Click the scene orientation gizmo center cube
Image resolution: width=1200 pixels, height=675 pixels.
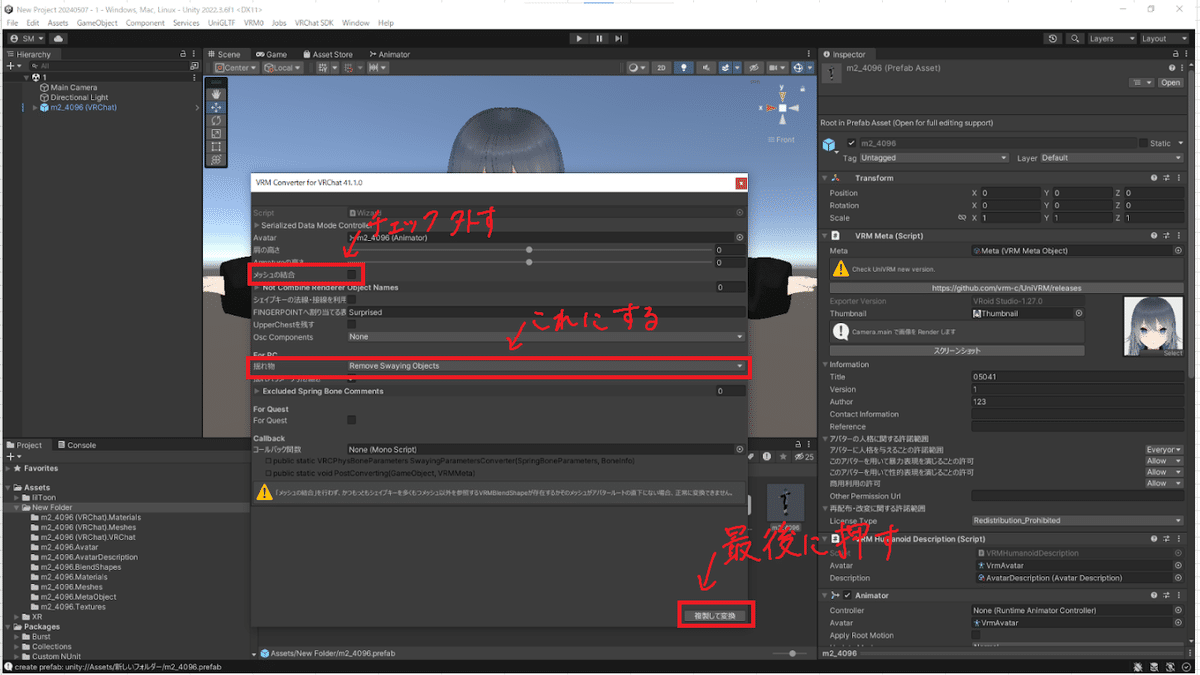(783, 107)
